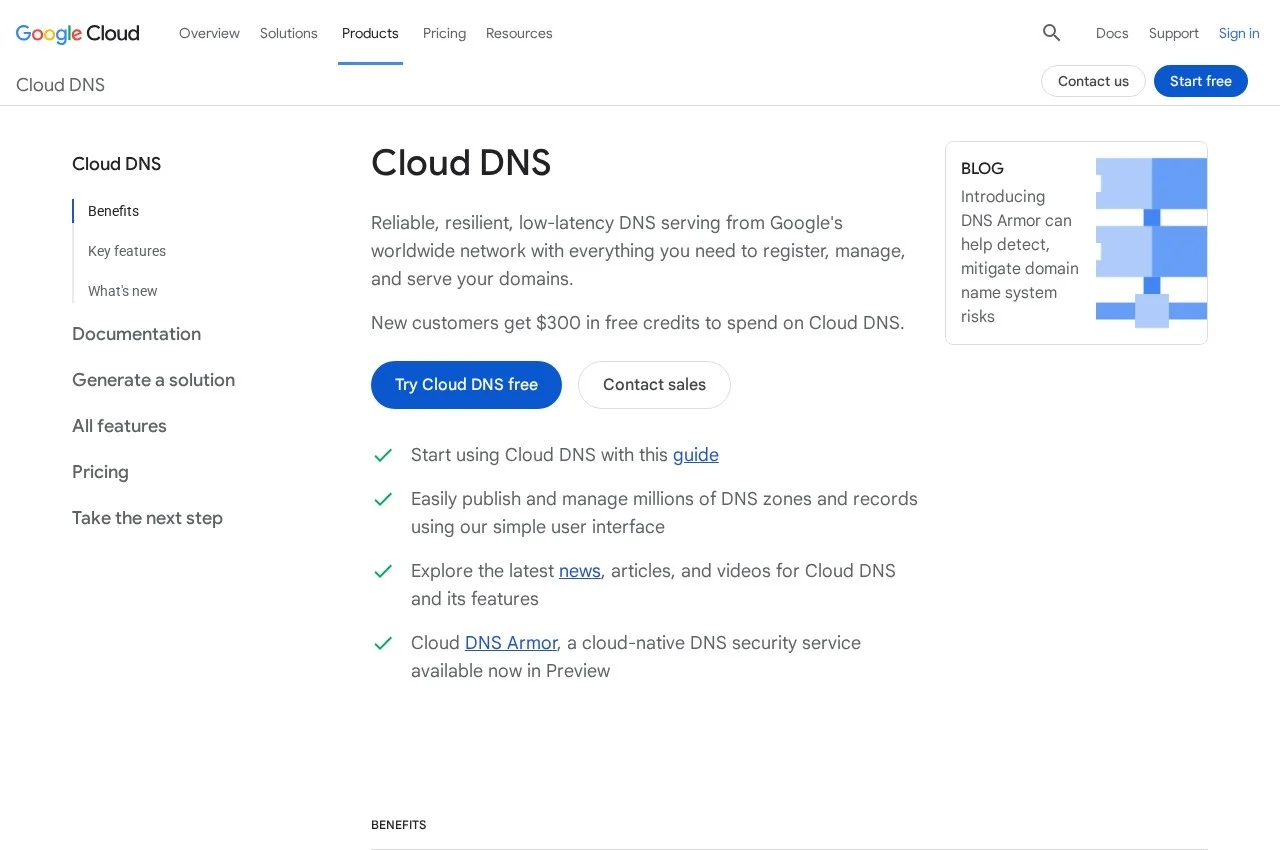This screenshot has height=850, width=1280.
Task: Click Try Cloud DNS free button
Action: click(466, 385)
